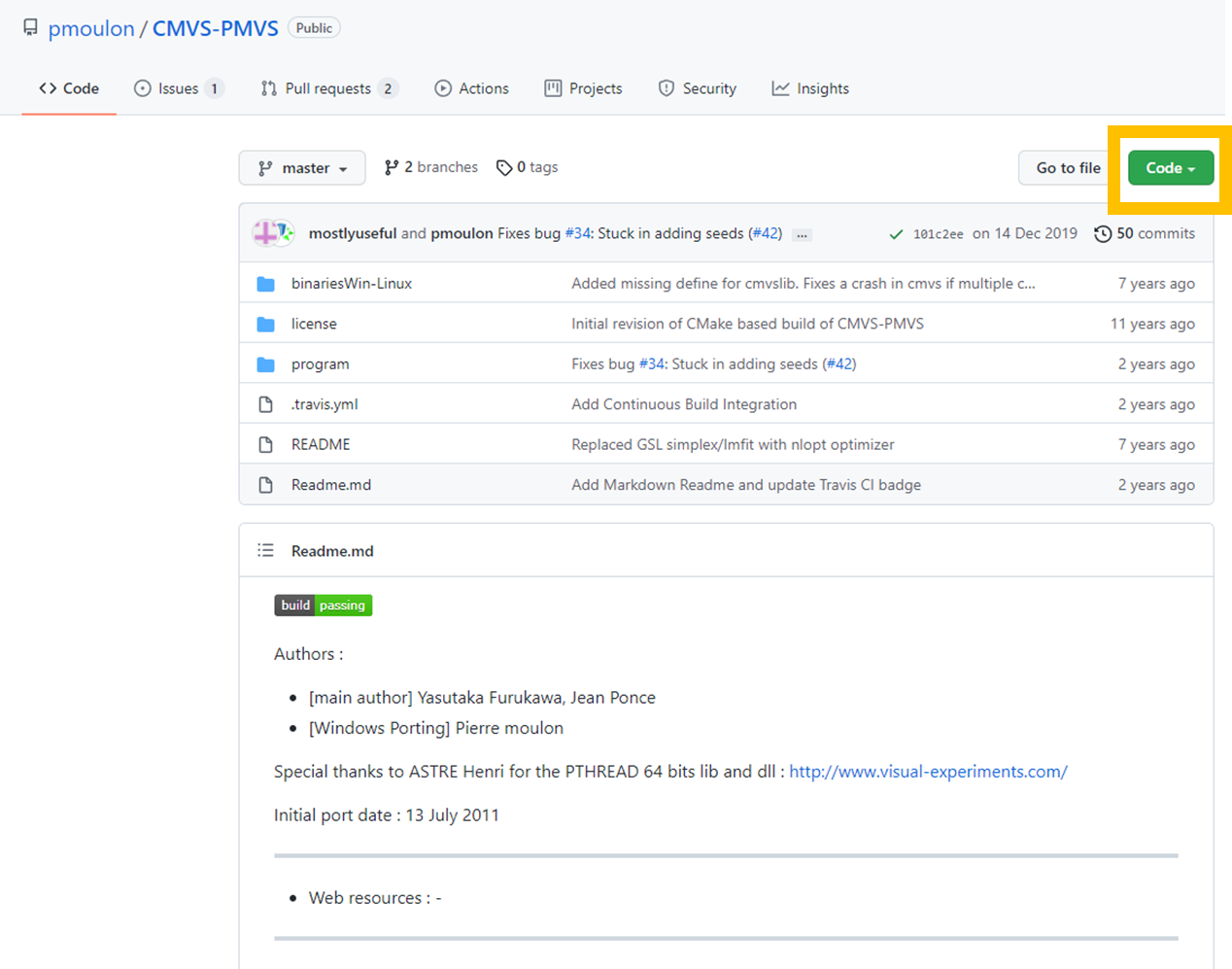Open the Insights tab
This screenshot has height=969, width=1232.
[810, 88]
